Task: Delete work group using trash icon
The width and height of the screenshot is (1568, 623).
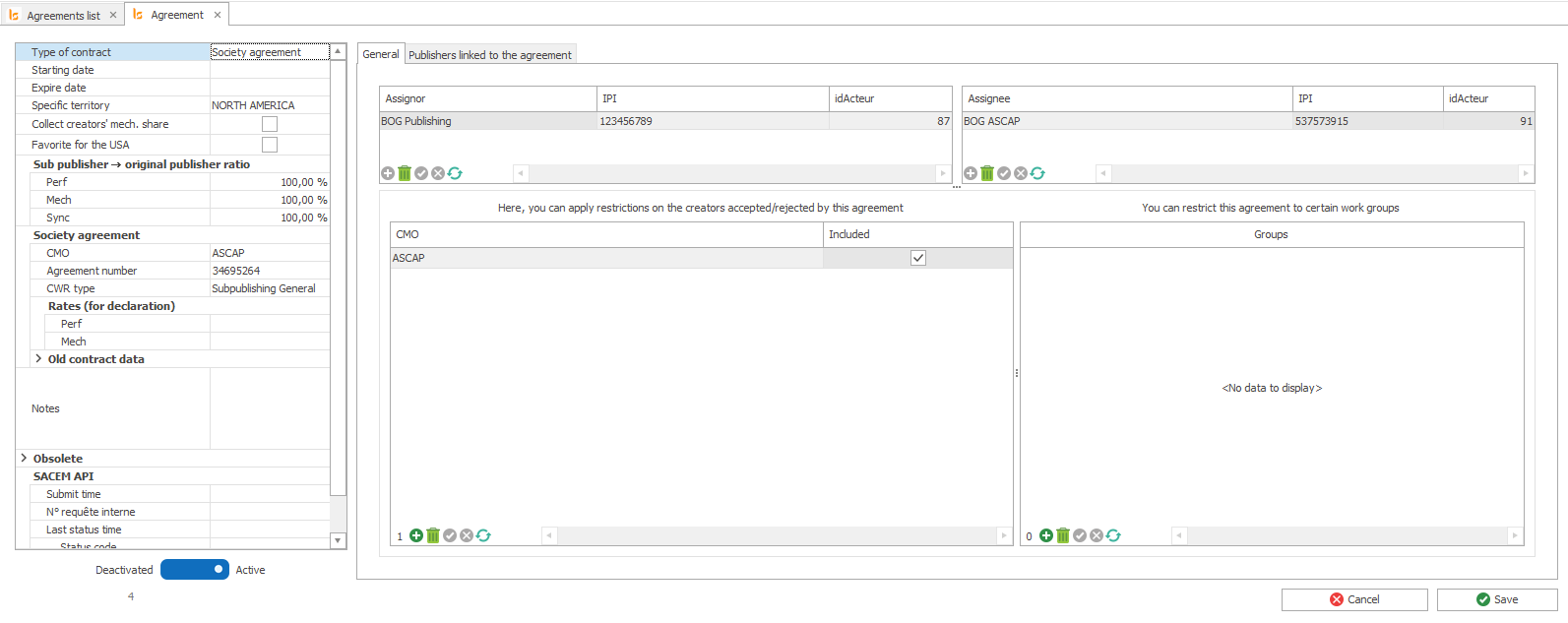Action: (1063, 535)
